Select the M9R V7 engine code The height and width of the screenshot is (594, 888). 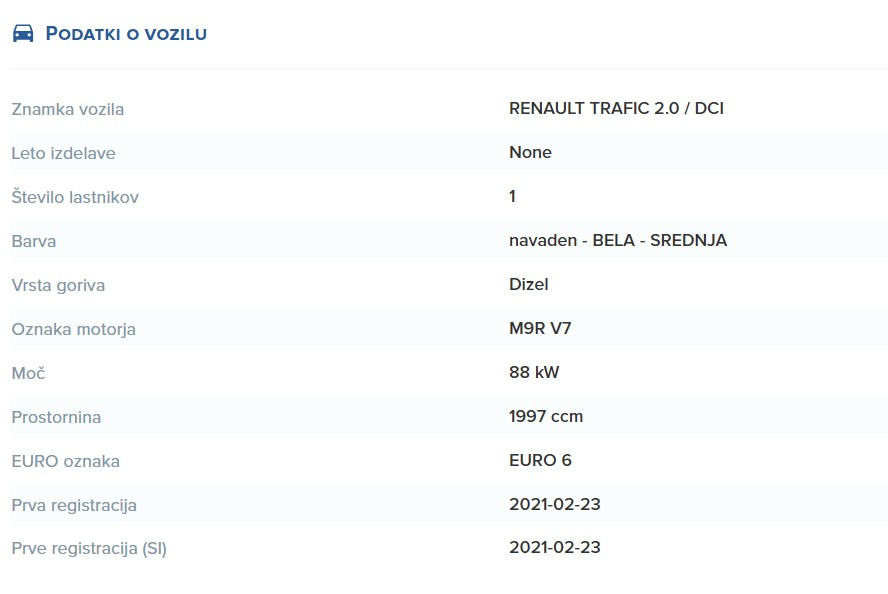click(540, 328)
